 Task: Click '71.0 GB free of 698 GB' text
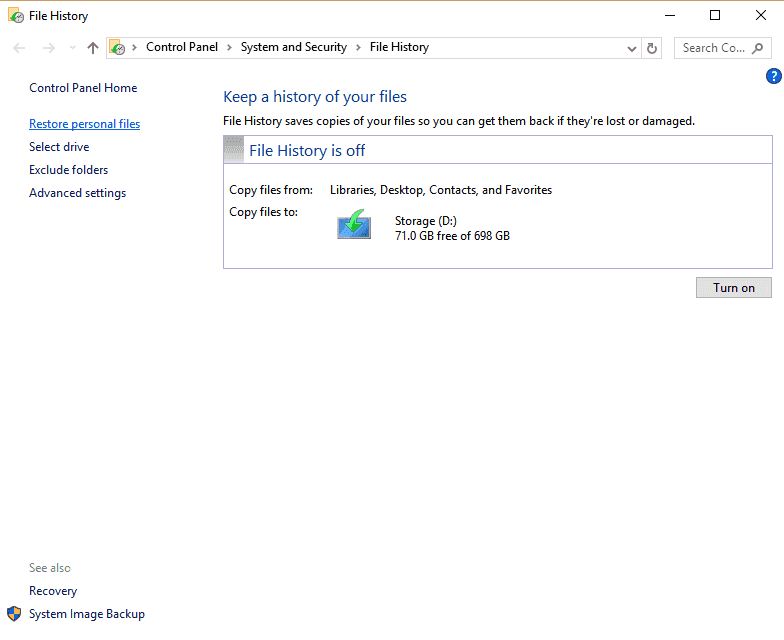pyautogui.click(x=452, y=236)
